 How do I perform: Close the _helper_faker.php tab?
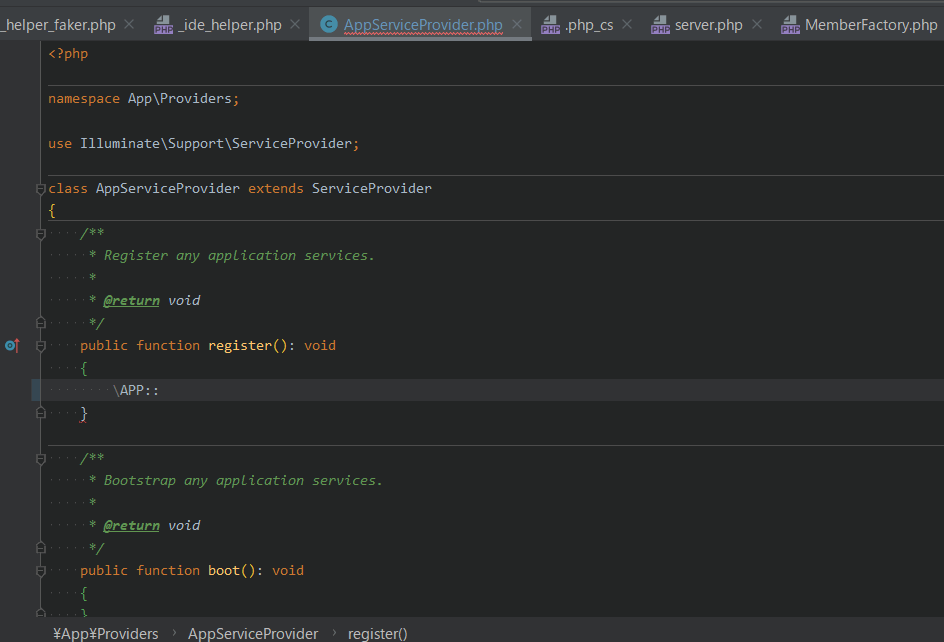click(129, 25)
